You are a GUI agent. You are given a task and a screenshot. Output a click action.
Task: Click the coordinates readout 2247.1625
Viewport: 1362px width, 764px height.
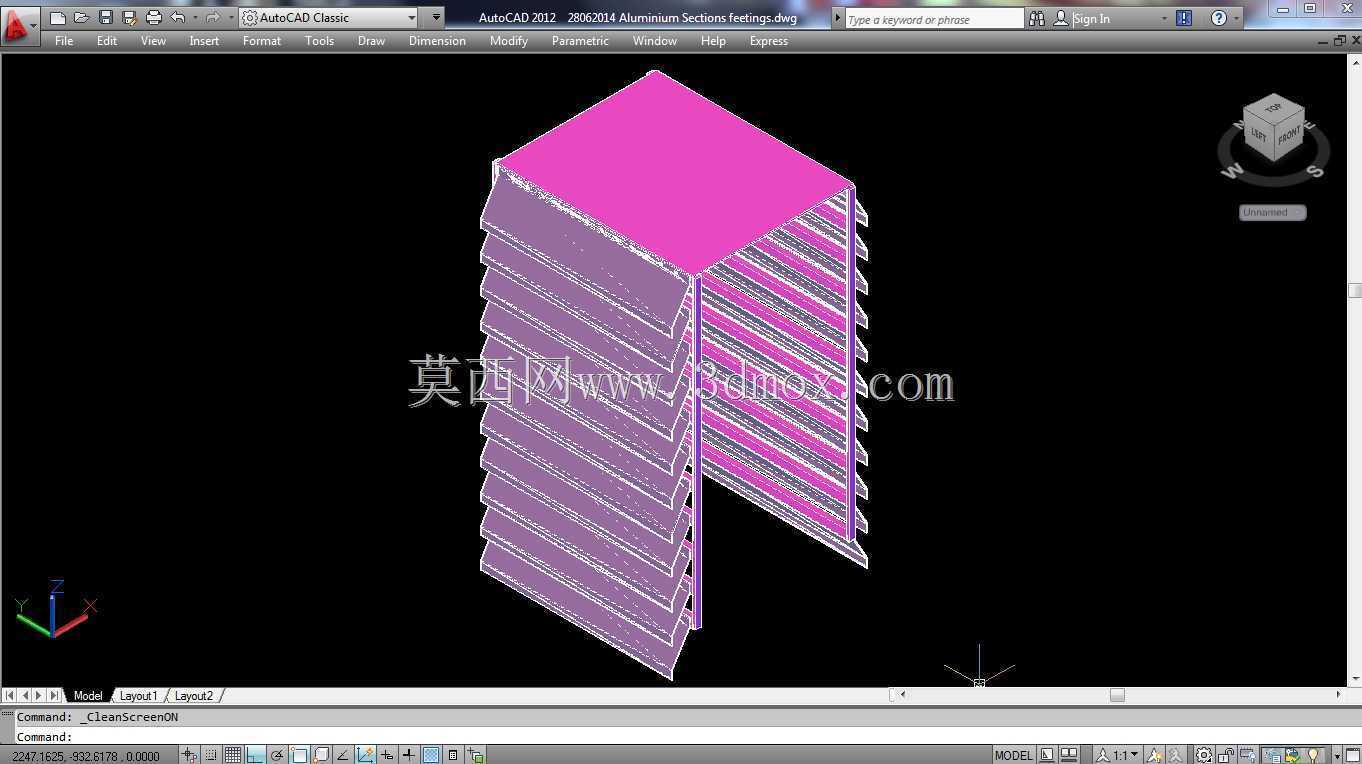tap(86, 756)
